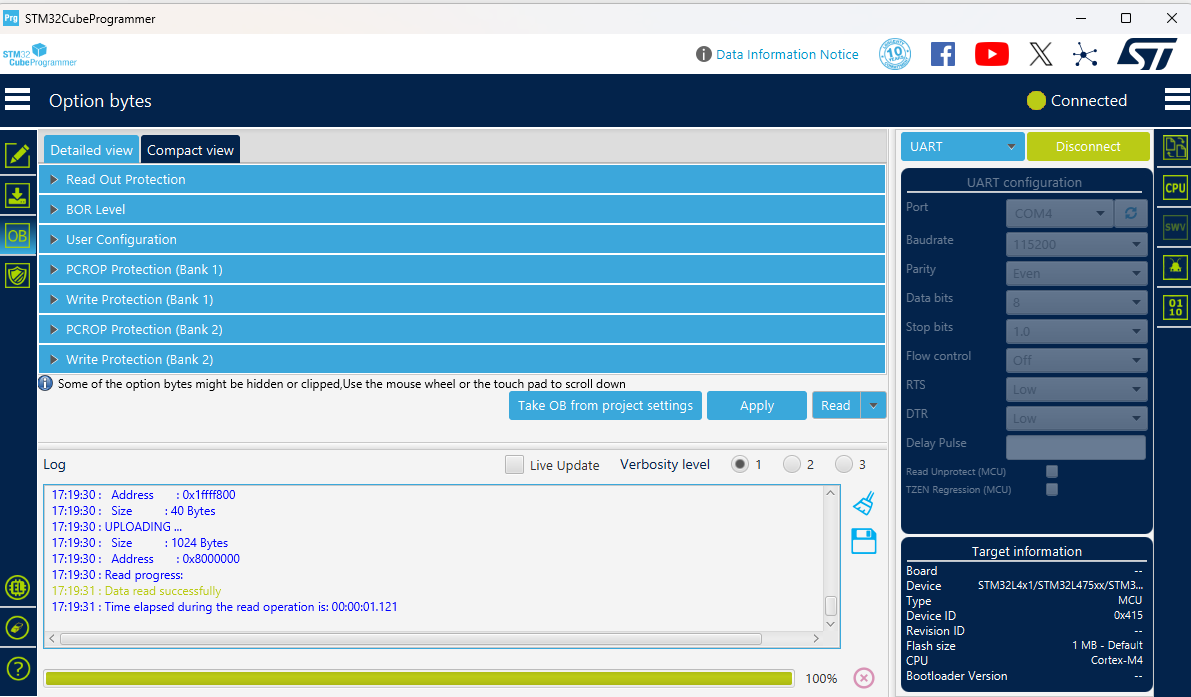1191x697 pixels.
Task: Open the ST YouTube channel icon
Action: click(x=991, y=54)
